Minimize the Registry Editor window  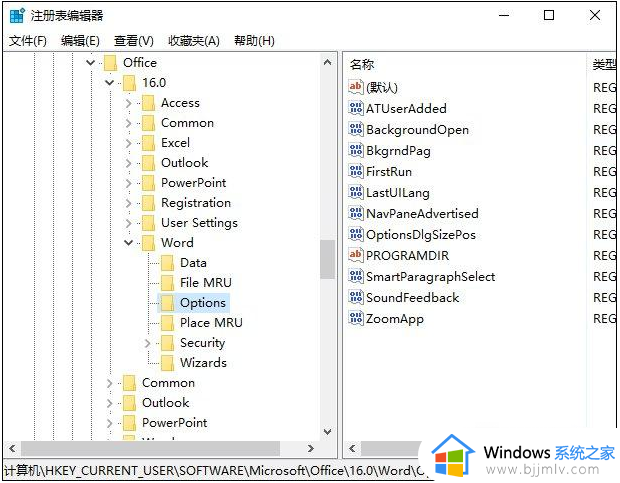point(504,16)
